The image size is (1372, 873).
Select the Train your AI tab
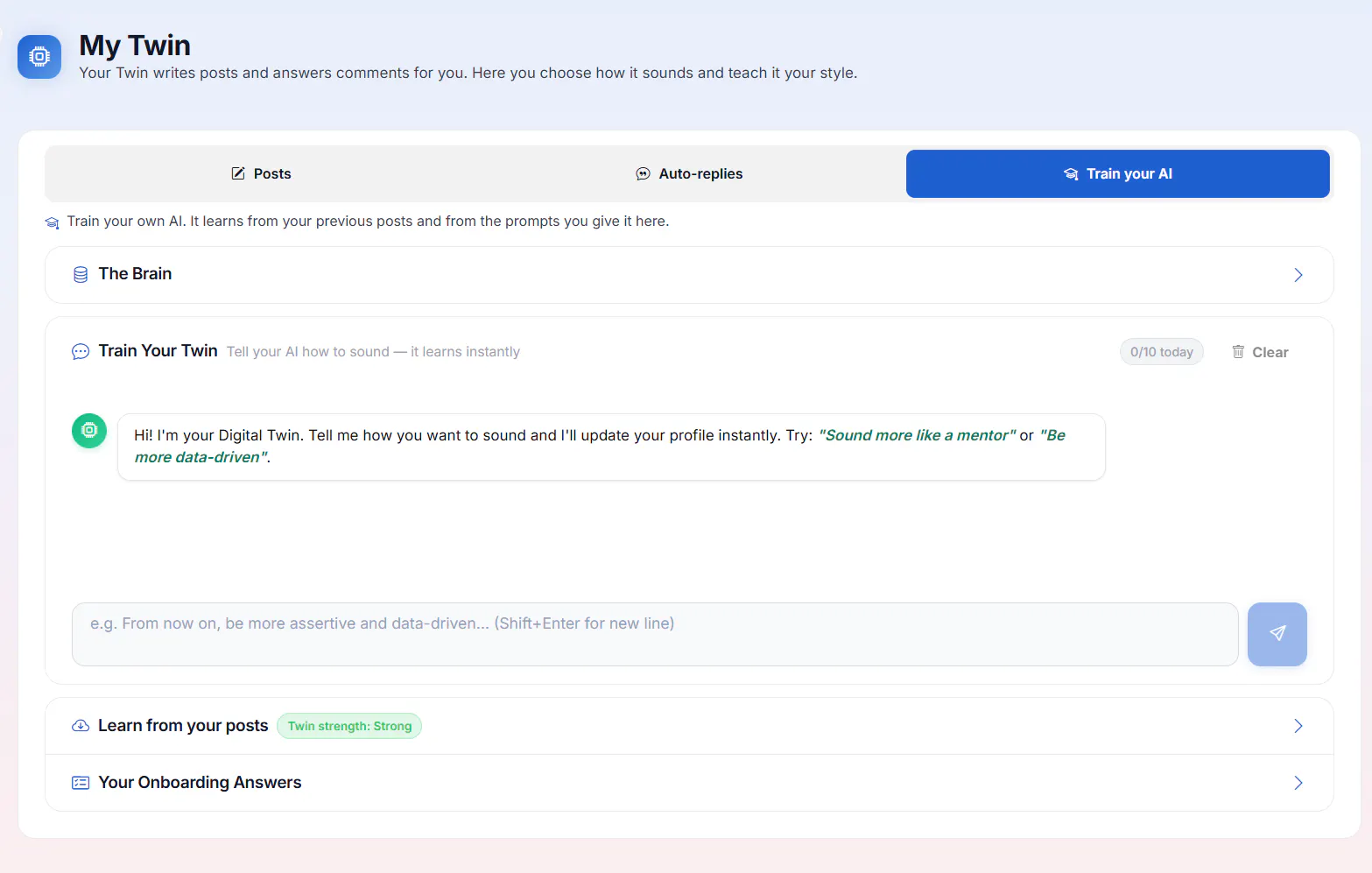1117,173
